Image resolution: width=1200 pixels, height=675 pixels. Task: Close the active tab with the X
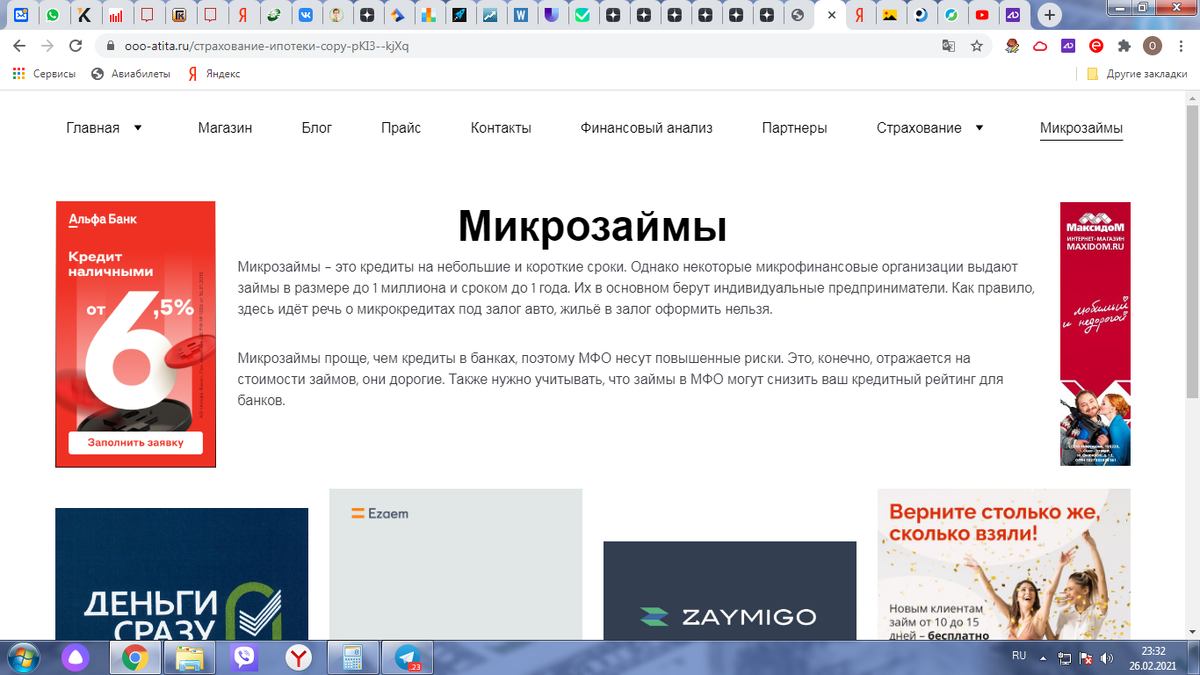tap(831, 16)
